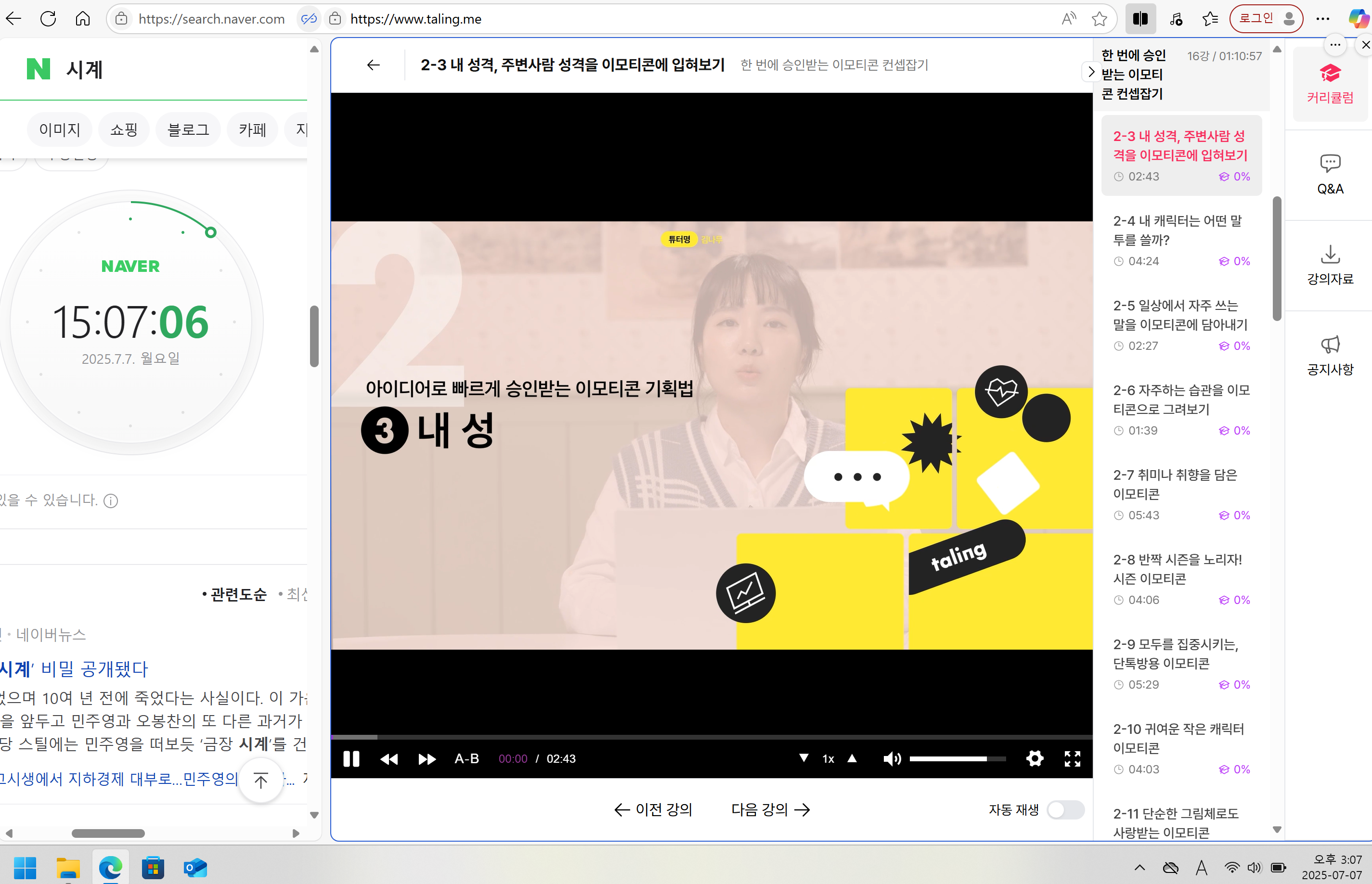
Task: Enter fullscreen mode
Action: coord(1072,758)
